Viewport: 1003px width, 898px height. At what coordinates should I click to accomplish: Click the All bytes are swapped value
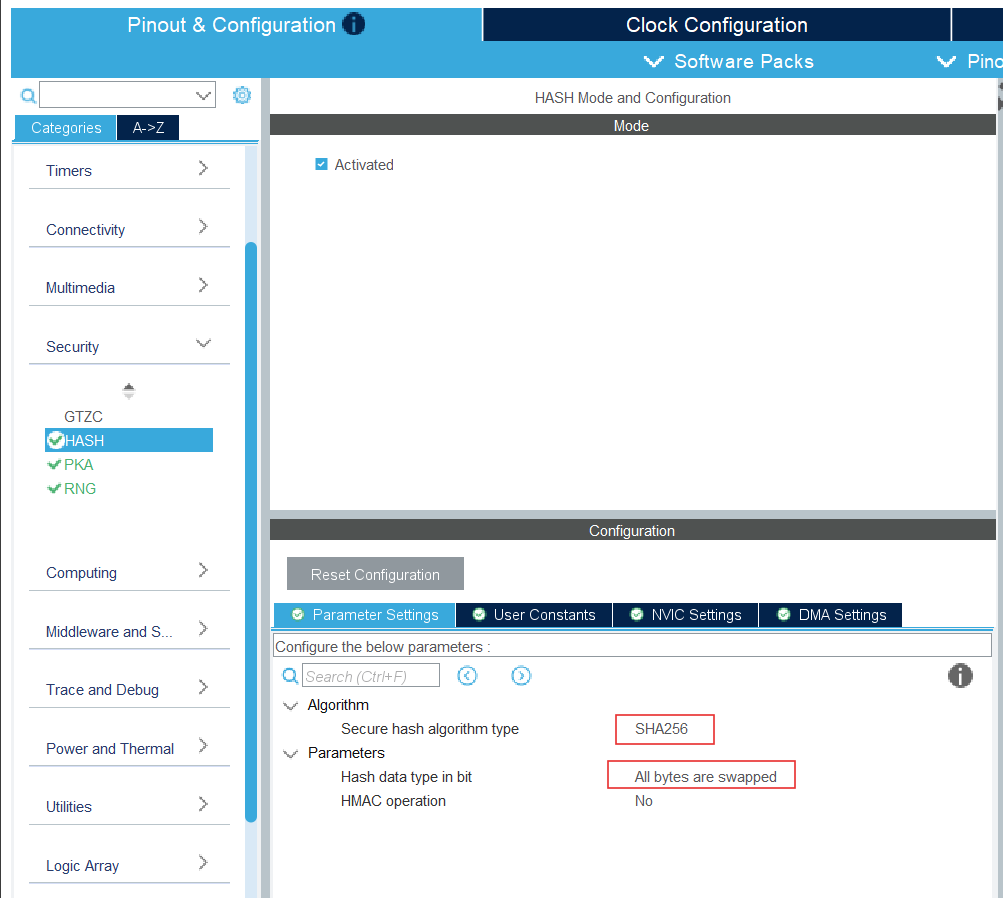[706, 776]
